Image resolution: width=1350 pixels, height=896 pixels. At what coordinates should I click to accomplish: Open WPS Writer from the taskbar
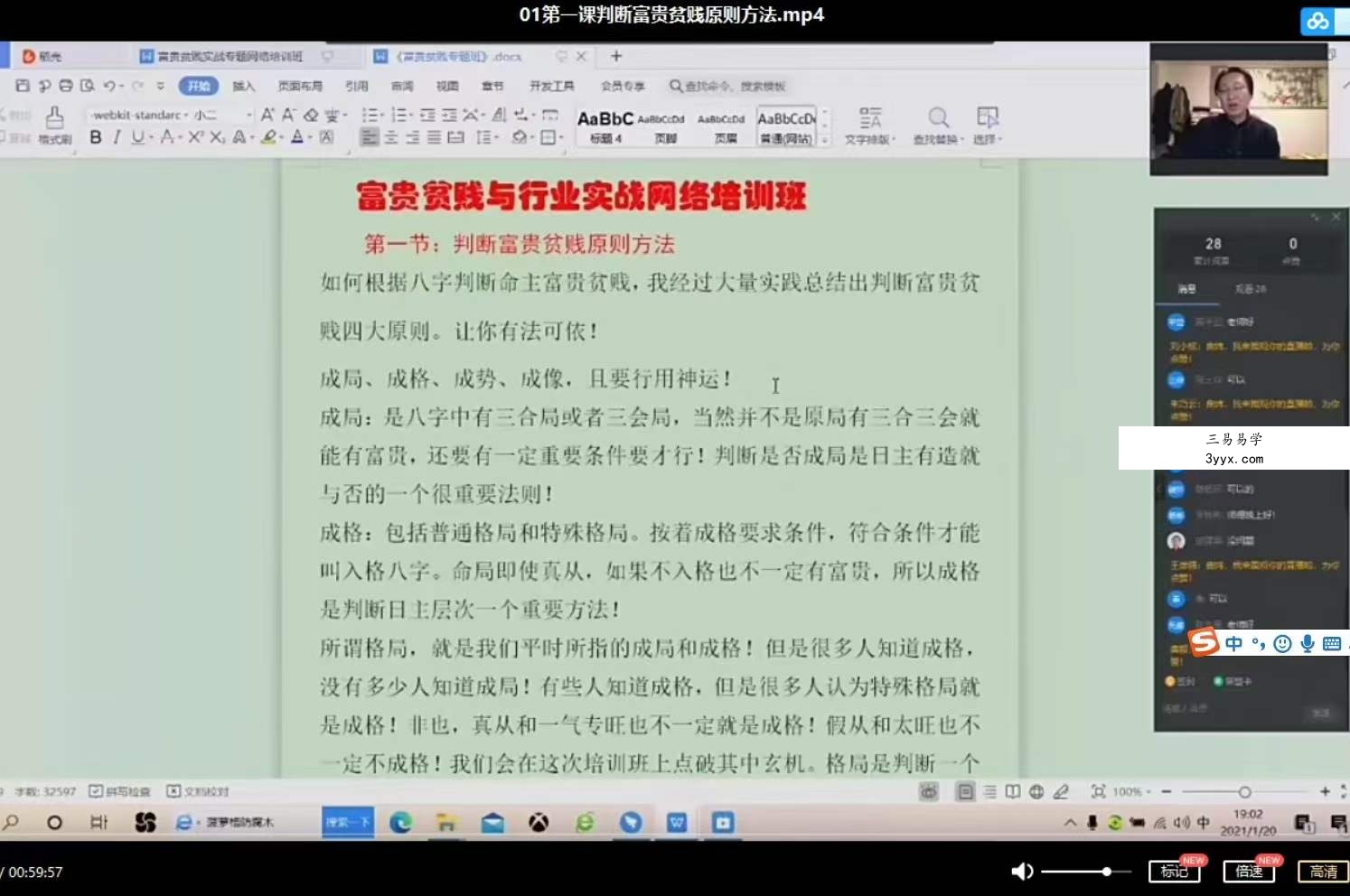(677, 822)
